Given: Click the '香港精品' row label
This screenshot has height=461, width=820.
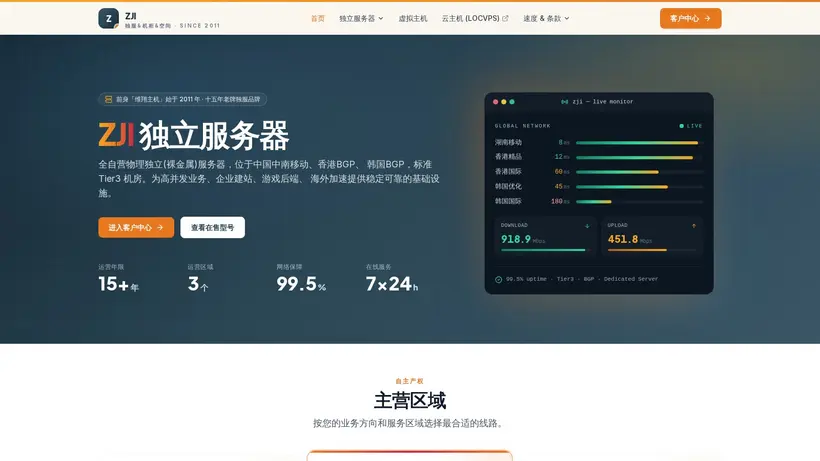Looking at the screenshot, I should 508,157.
